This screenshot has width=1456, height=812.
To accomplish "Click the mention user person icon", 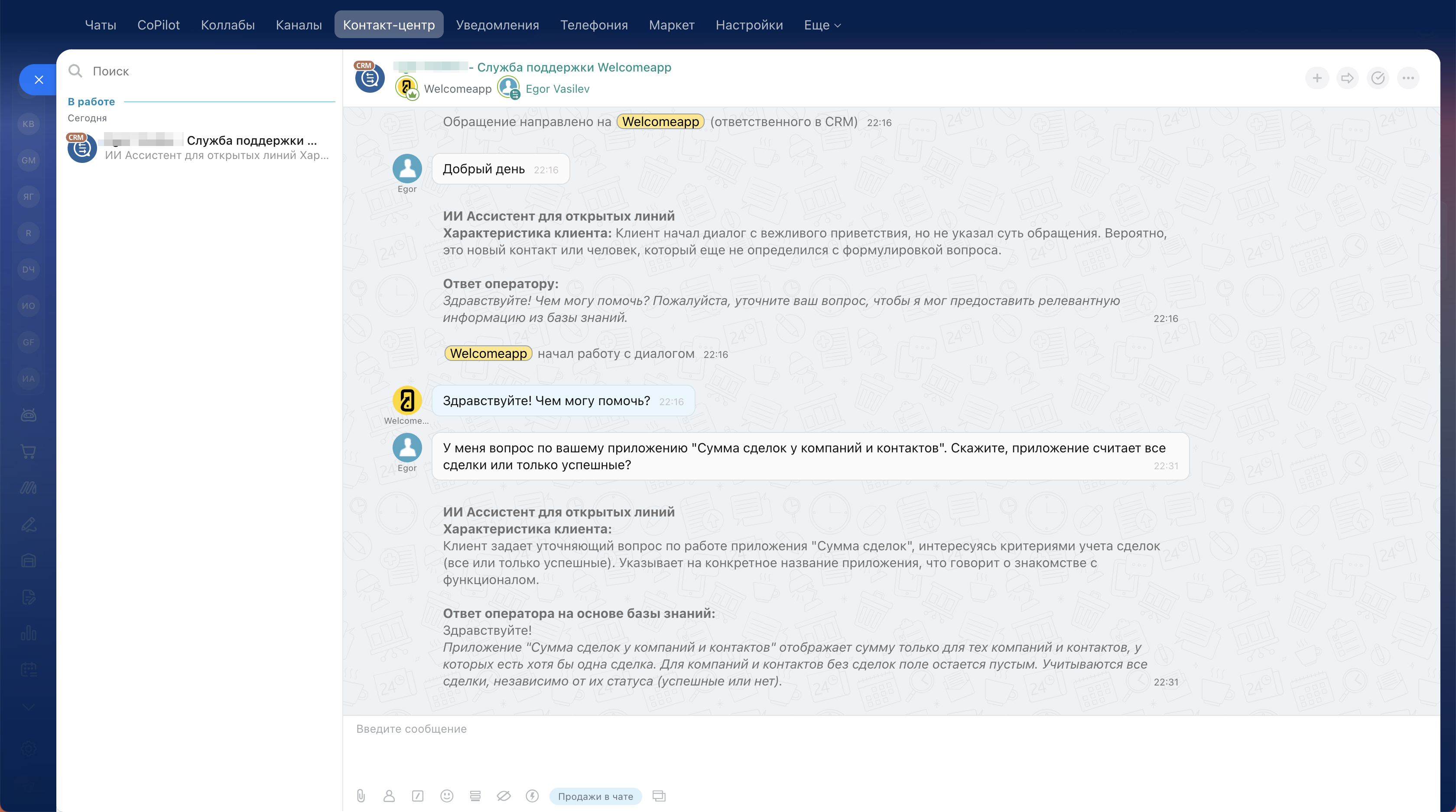I will click(x=389, y=796).
